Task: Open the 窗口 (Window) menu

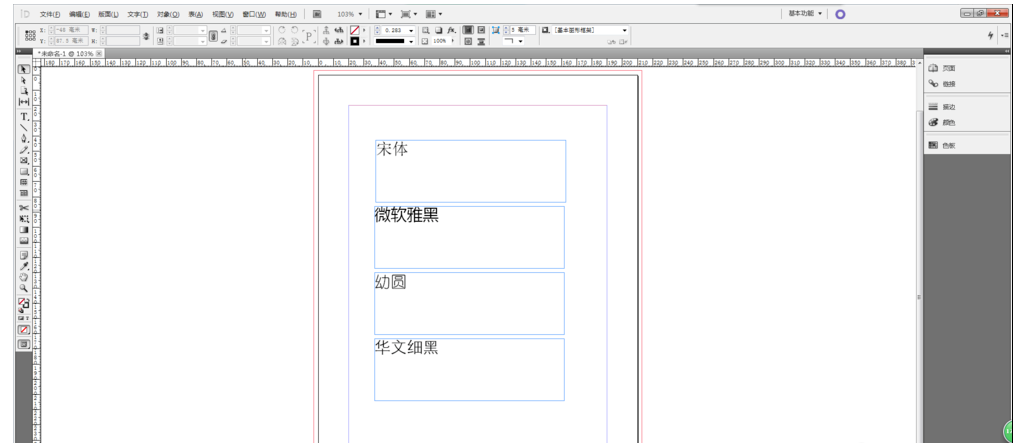Action: [x=253, y=15]
